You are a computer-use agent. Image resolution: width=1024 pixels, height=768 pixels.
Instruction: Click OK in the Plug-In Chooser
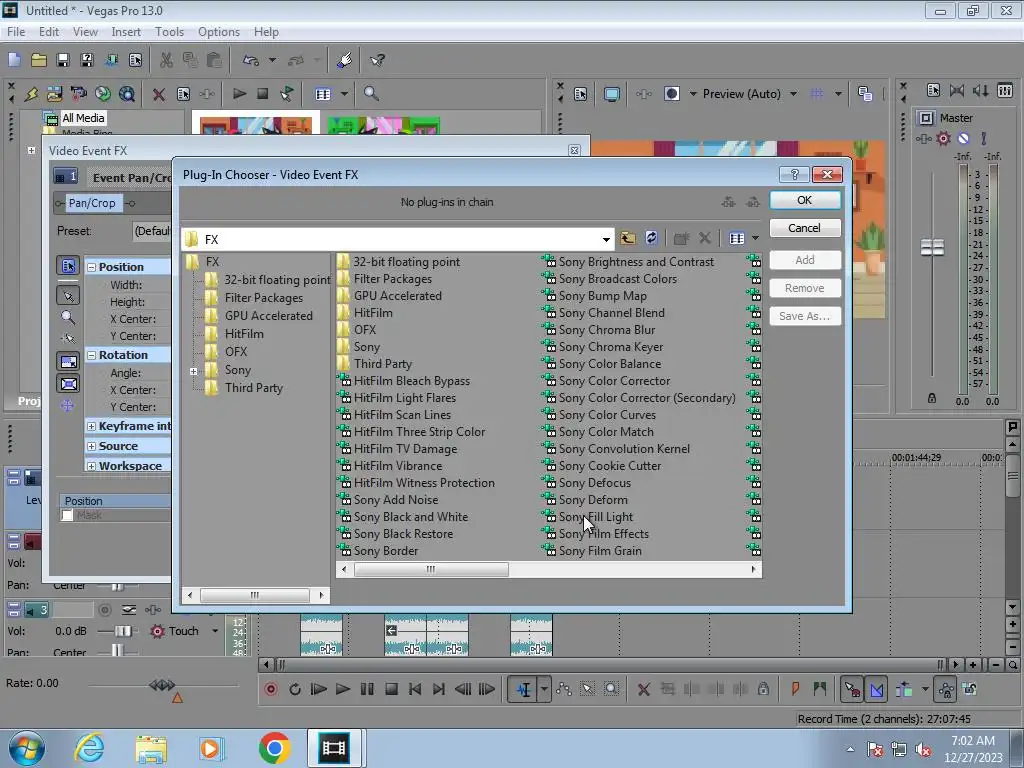tap(805, 200)
